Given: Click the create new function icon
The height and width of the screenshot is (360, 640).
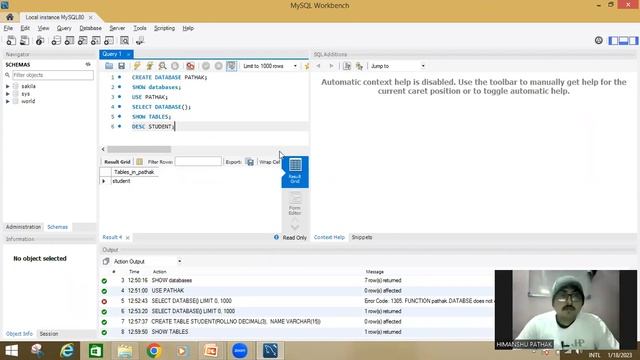Looking at the screenshot, I should click(109, 40).
